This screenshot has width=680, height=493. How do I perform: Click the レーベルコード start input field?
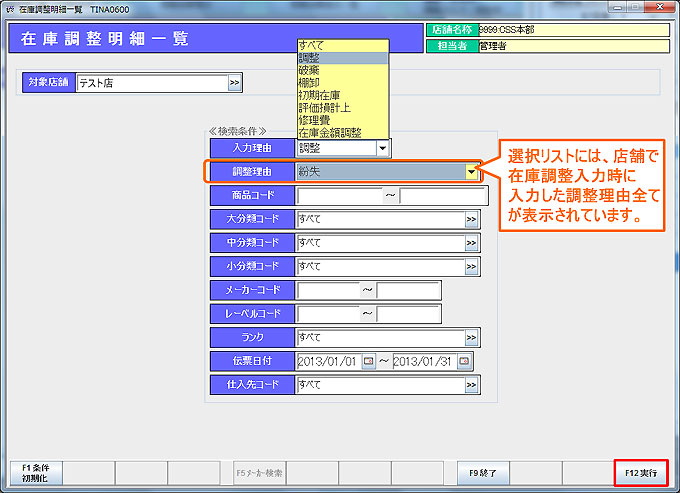(328, 314)
